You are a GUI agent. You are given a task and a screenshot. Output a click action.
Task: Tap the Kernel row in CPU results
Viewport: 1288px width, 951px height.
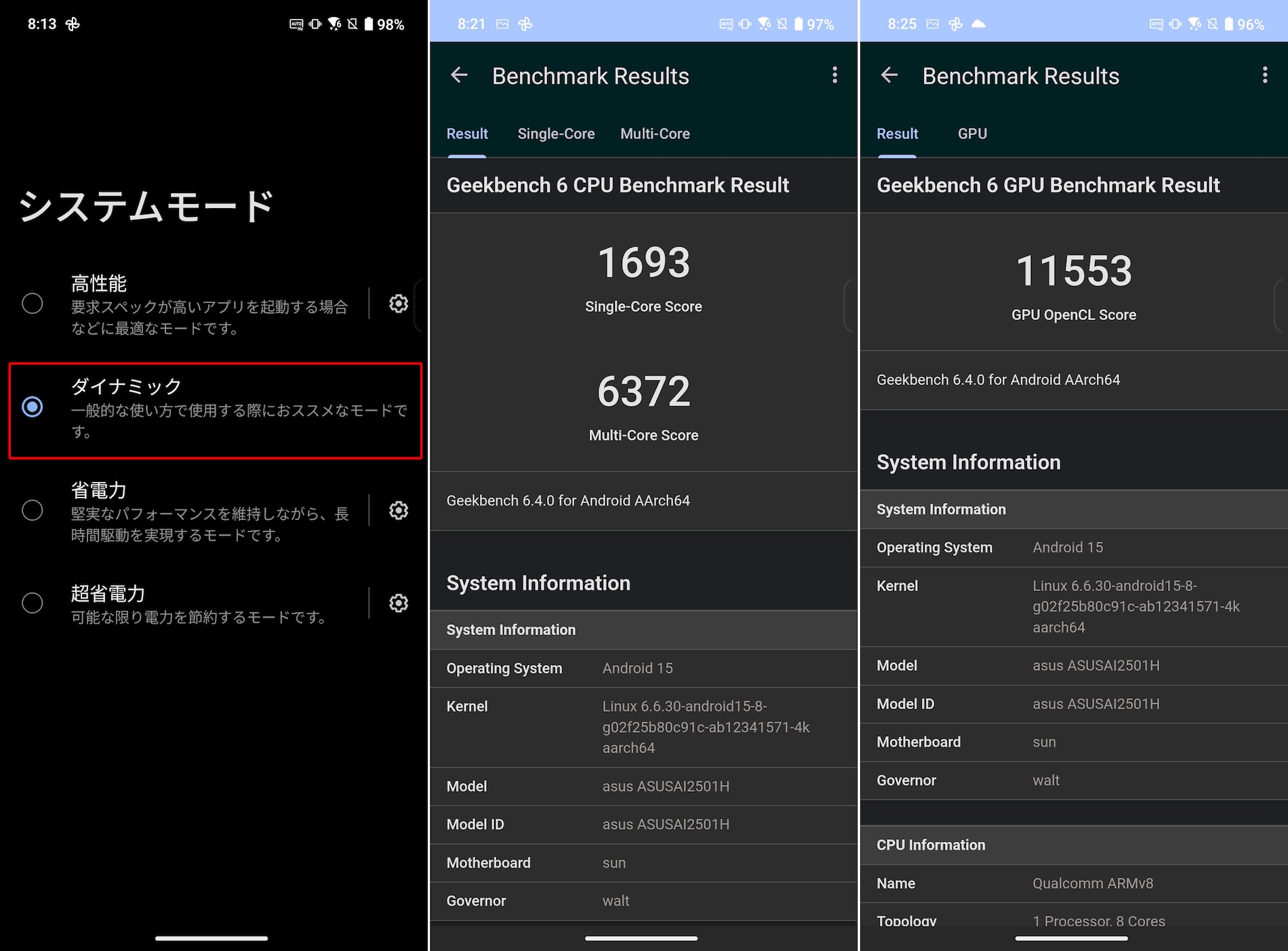(643, 727)
